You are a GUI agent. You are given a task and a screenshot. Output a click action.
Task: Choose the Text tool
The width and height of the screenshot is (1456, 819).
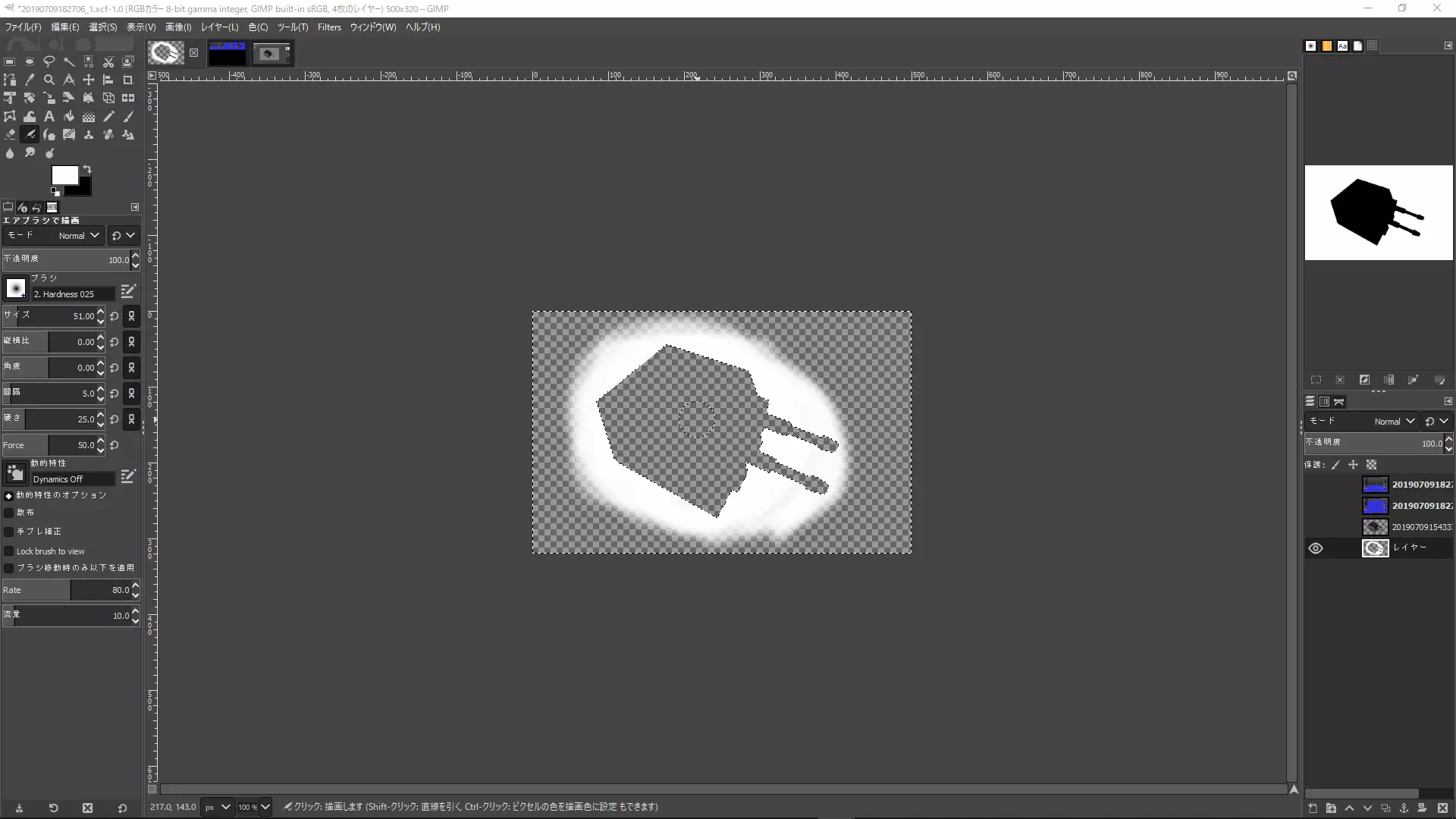point(49,117)
